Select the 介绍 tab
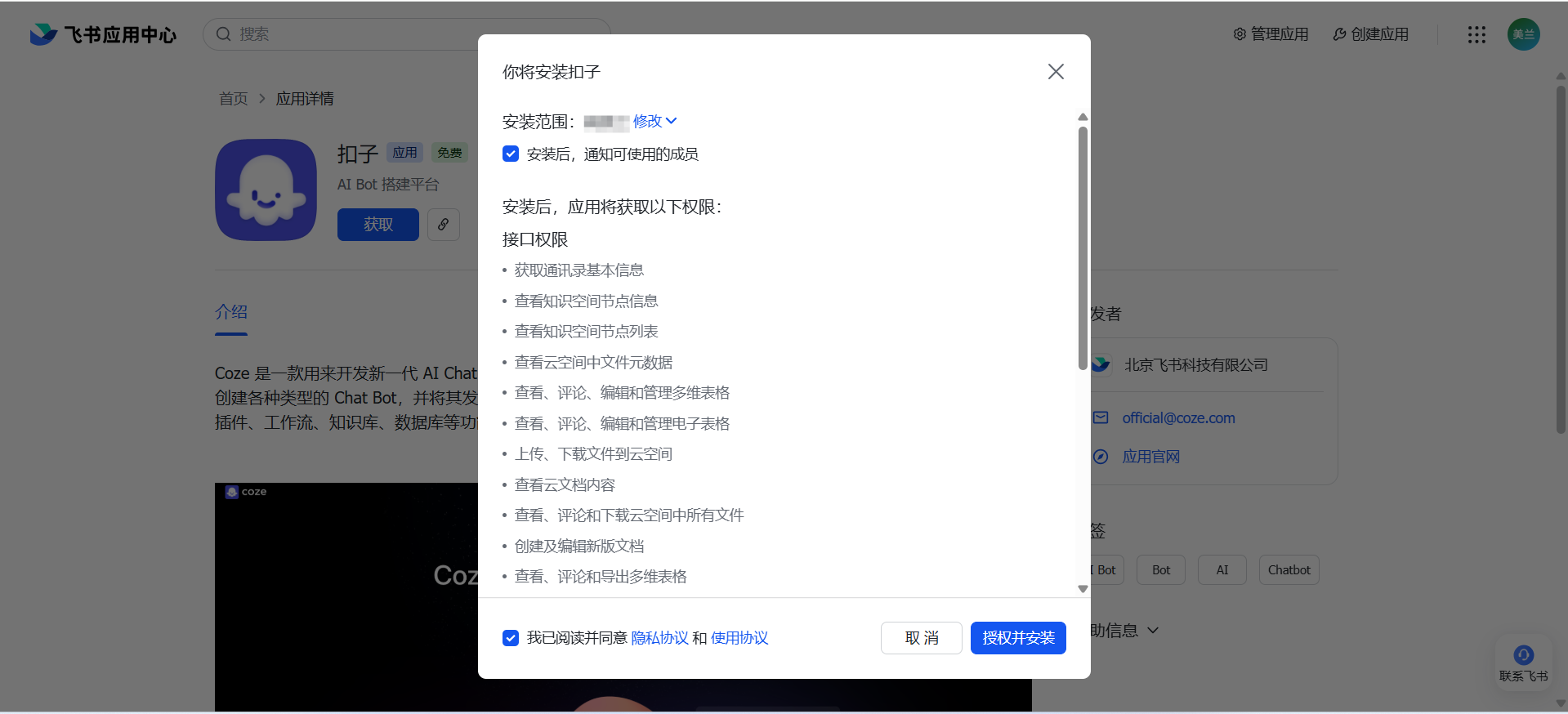The image size is (1568, 714). pos(231,312)
